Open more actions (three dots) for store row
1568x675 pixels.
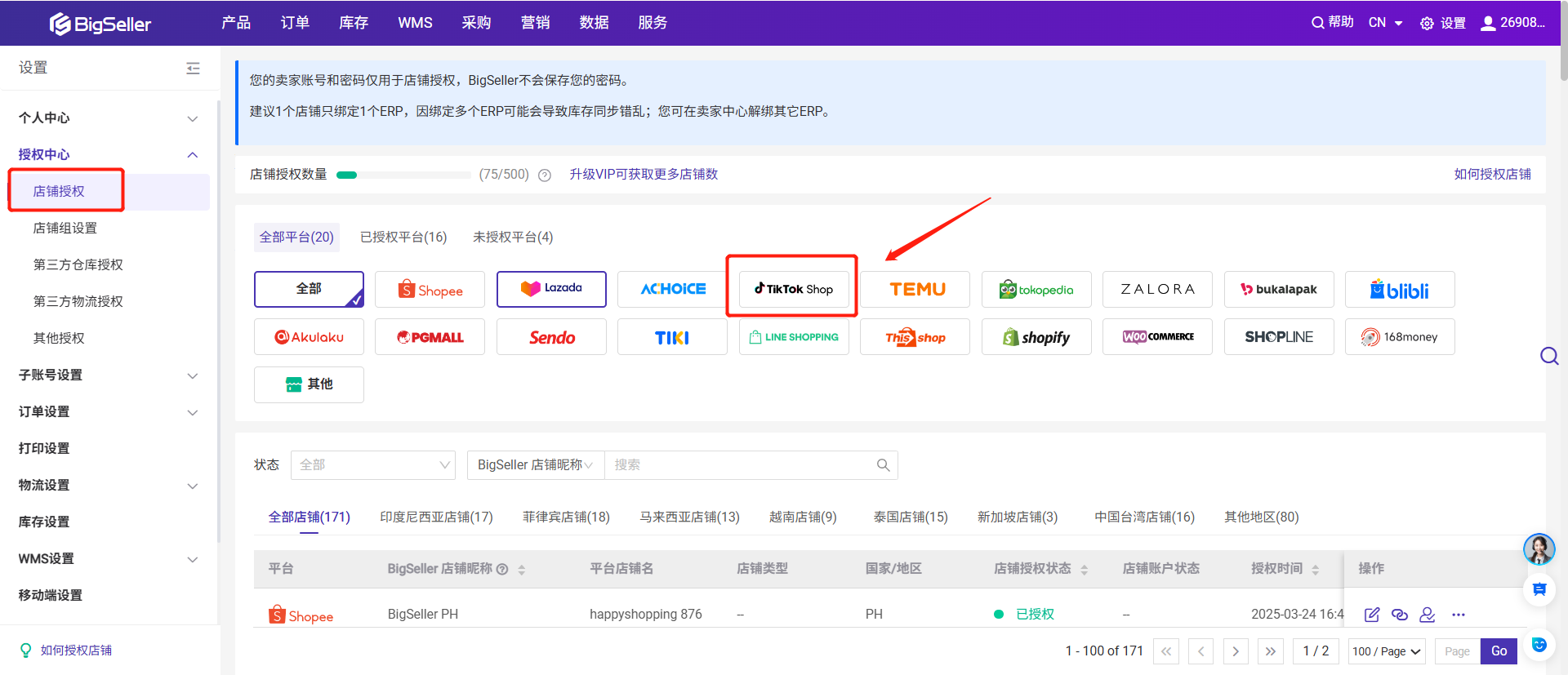click(x=1459, y=615)
